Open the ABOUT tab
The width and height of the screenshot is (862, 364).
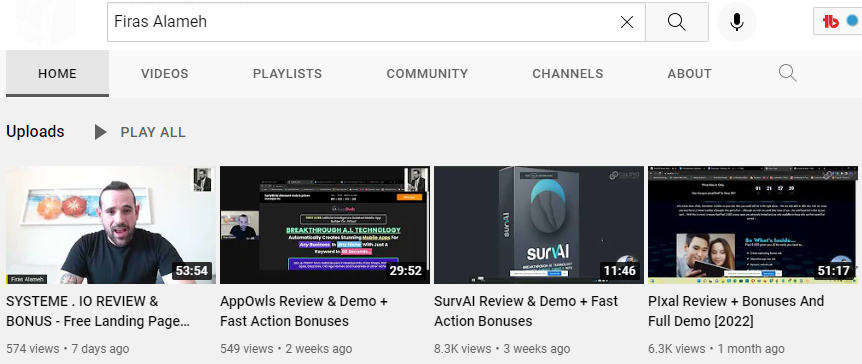(x=689, y=74)
